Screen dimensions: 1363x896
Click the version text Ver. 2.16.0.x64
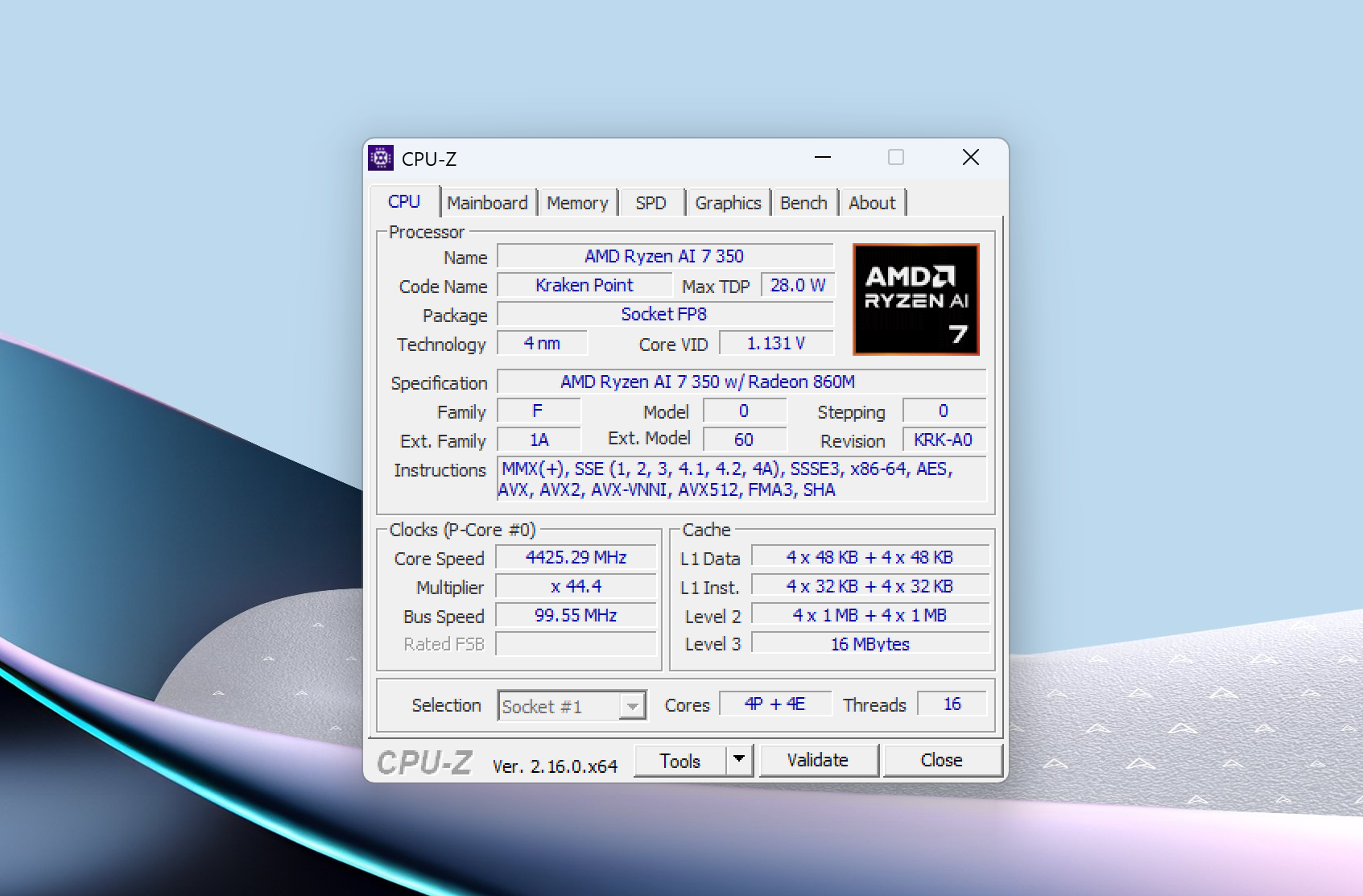point(556,766)
